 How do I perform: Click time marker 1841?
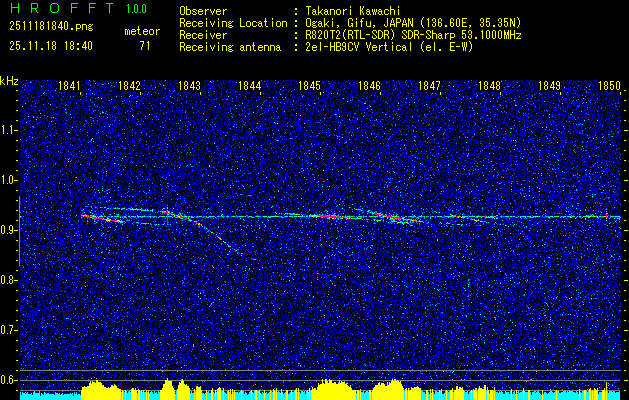pyautogui.click(x=69, y=85)
